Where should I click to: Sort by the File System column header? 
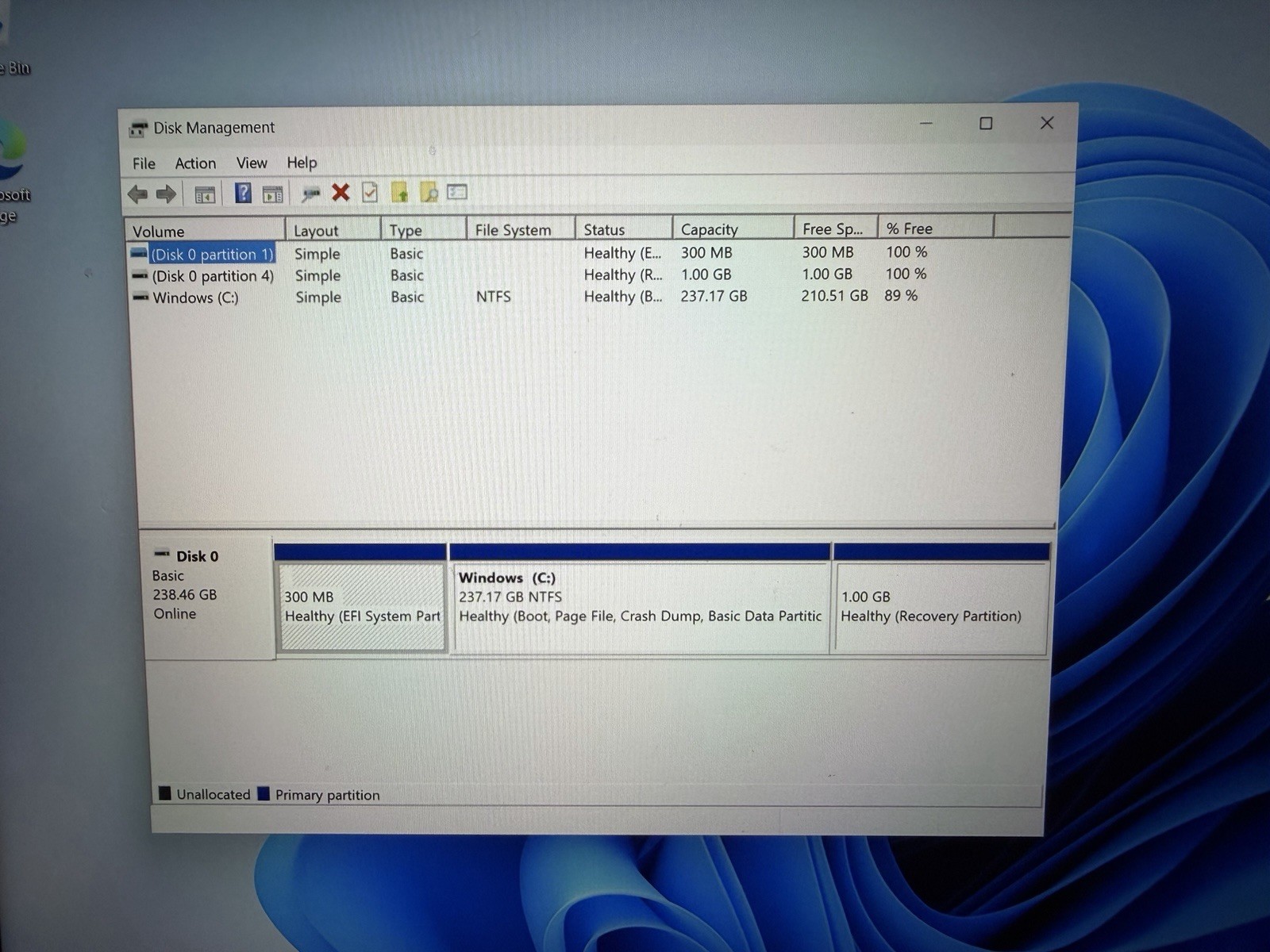521,229
